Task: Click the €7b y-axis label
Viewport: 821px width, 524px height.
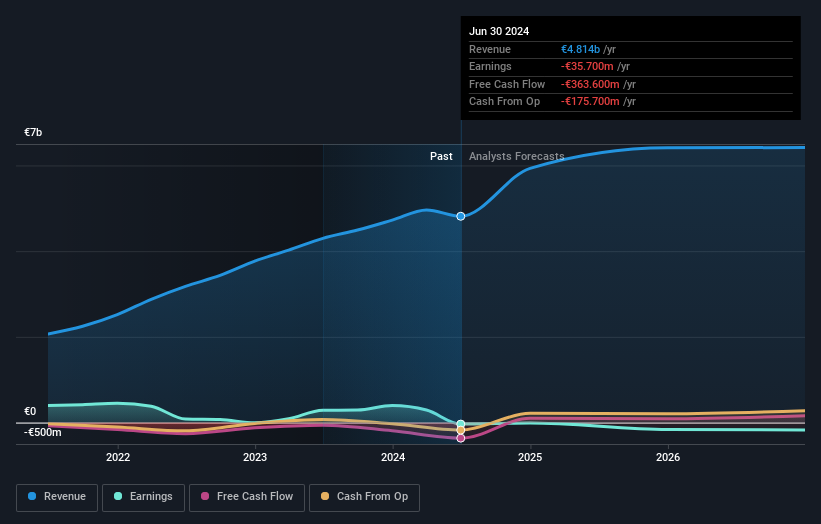Action: tap(33, 132)
